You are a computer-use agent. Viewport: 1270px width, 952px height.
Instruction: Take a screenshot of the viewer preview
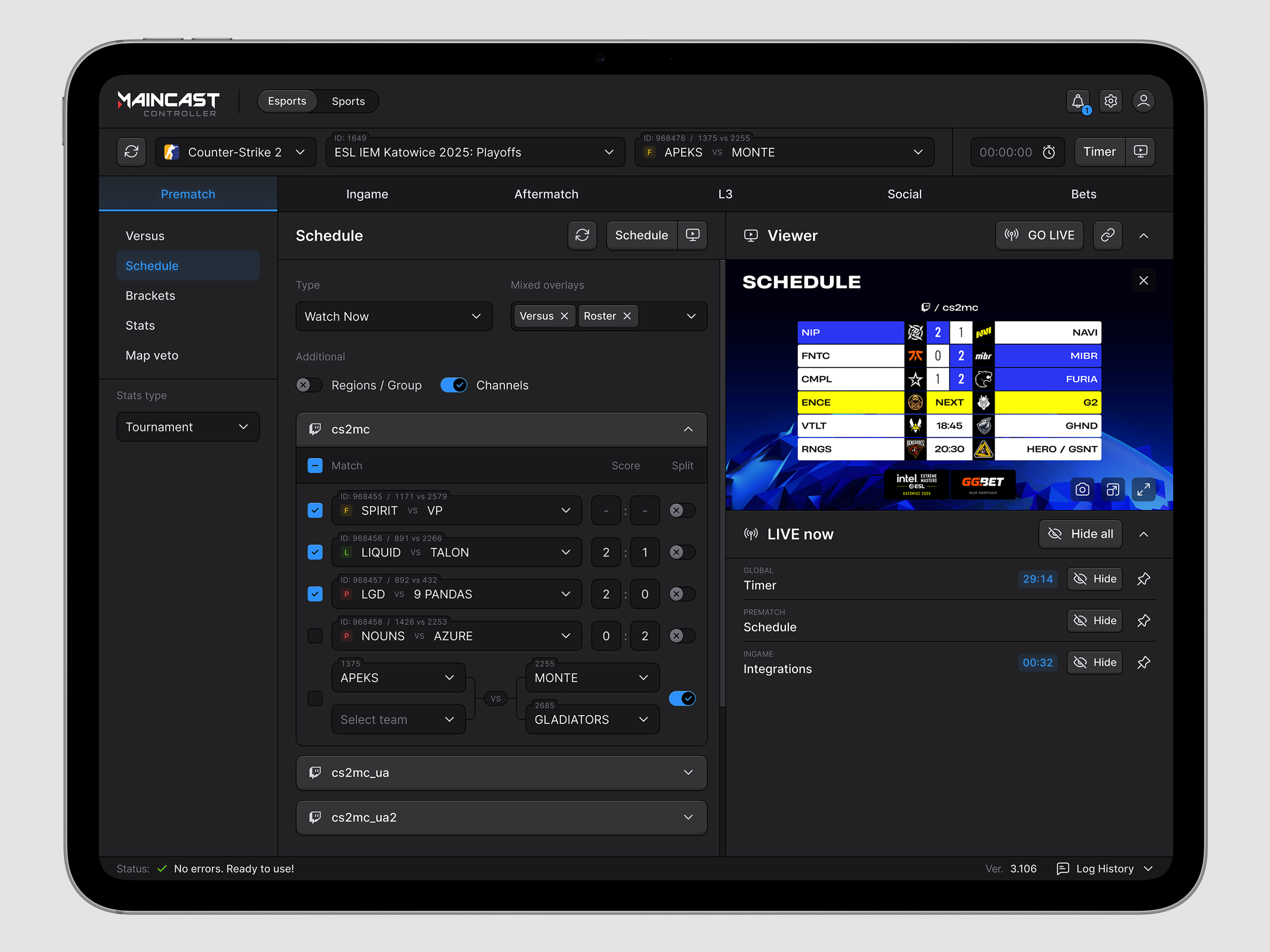[1082, 489]
